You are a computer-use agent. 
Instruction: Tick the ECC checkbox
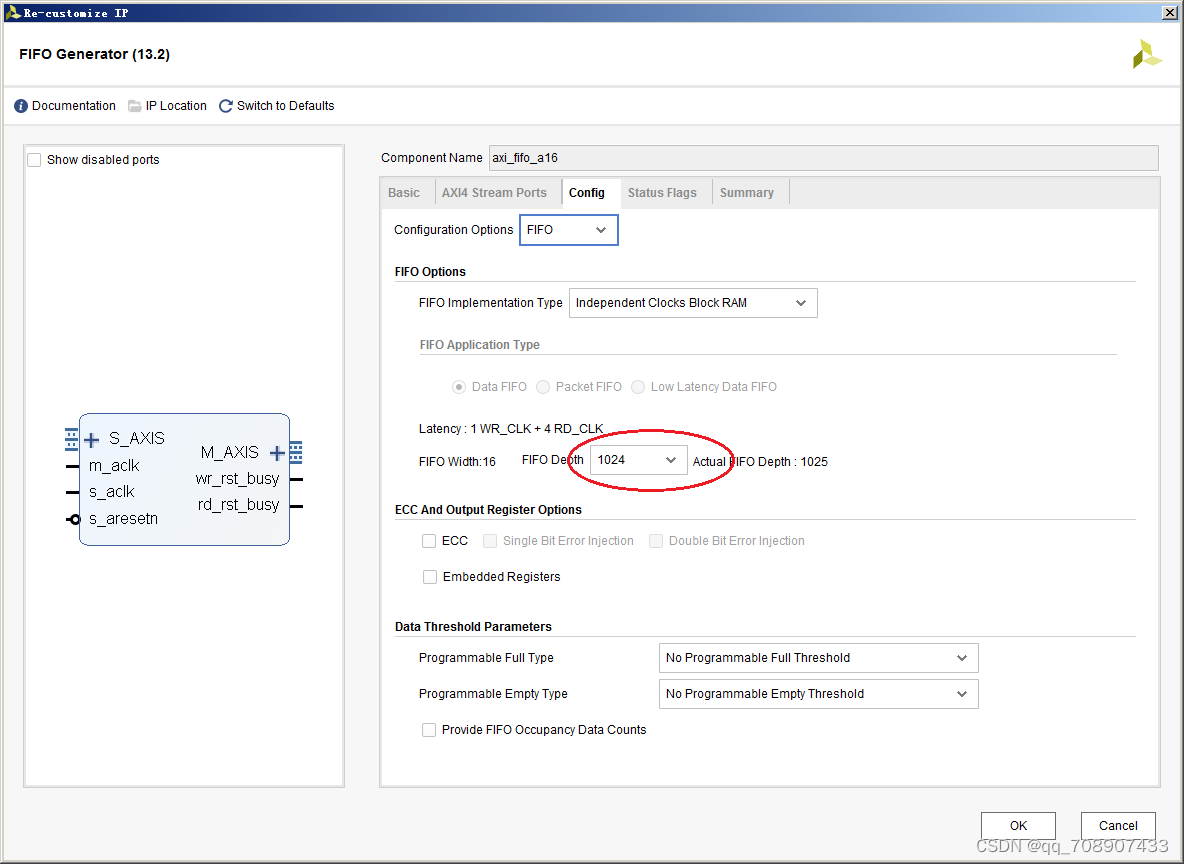429,541
